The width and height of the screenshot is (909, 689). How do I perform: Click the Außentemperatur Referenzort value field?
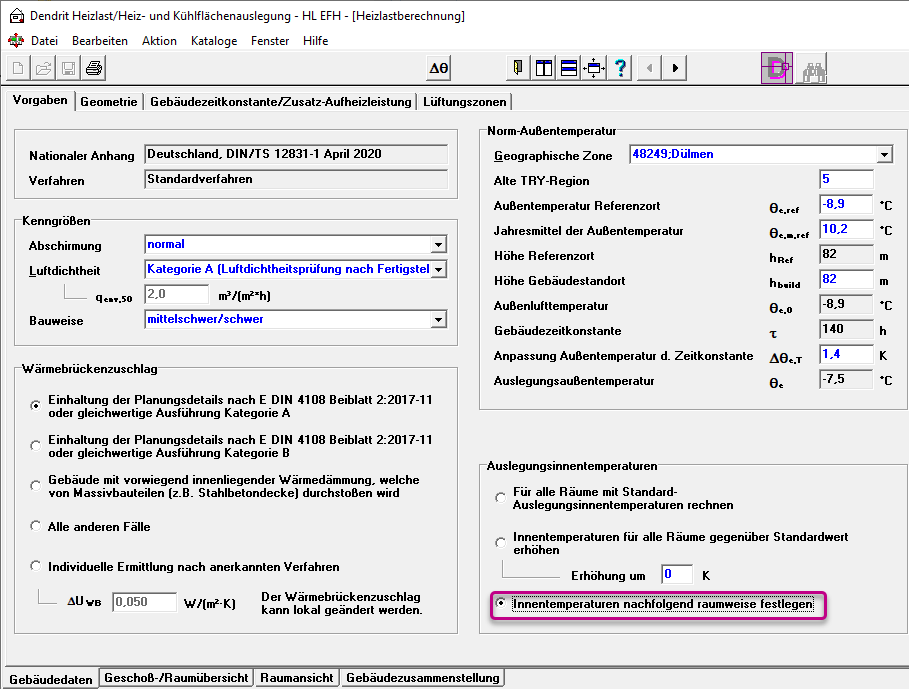click(x=846, y=204)
